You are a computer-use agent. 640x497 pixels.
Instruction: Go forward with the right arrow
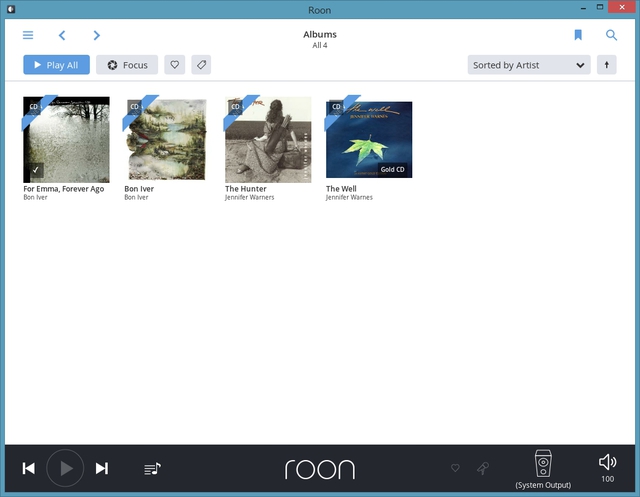tap(97, 35)
